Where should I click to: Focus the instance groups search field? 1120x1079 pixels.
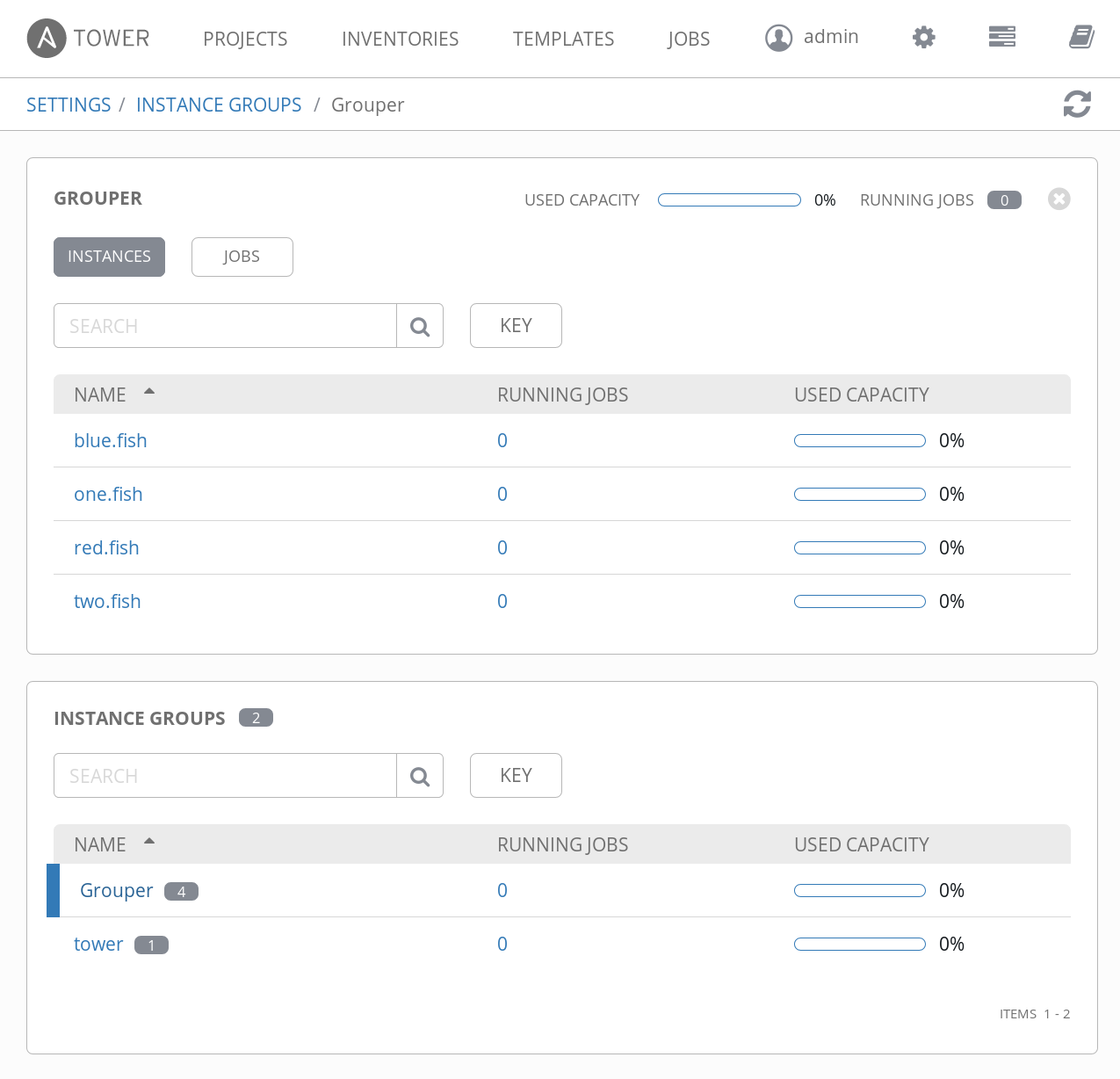[x=225, y=776]
